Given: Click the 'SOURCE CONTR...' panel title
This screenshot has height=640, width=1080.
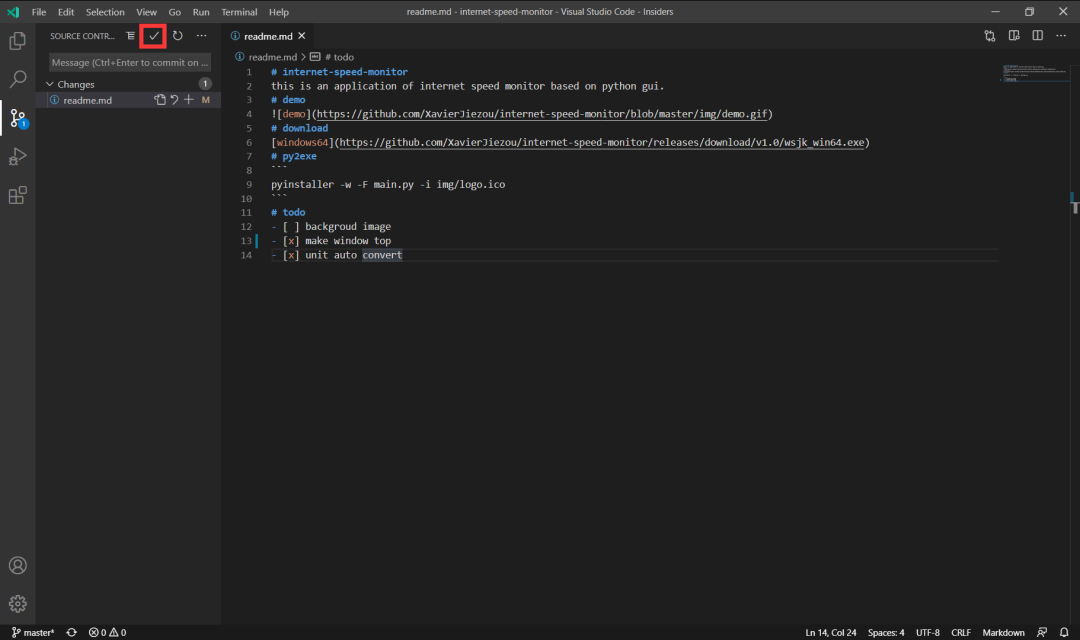Looking at the screenshot, I should (82, 36).
